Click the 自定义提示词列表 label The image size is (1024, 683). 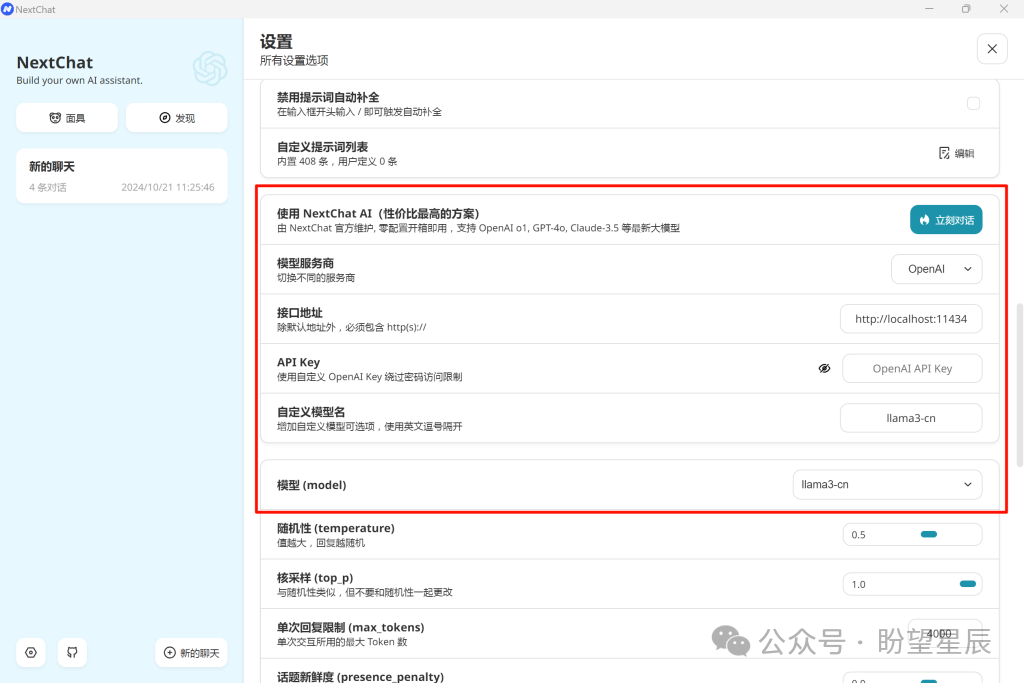coord(323,146)
